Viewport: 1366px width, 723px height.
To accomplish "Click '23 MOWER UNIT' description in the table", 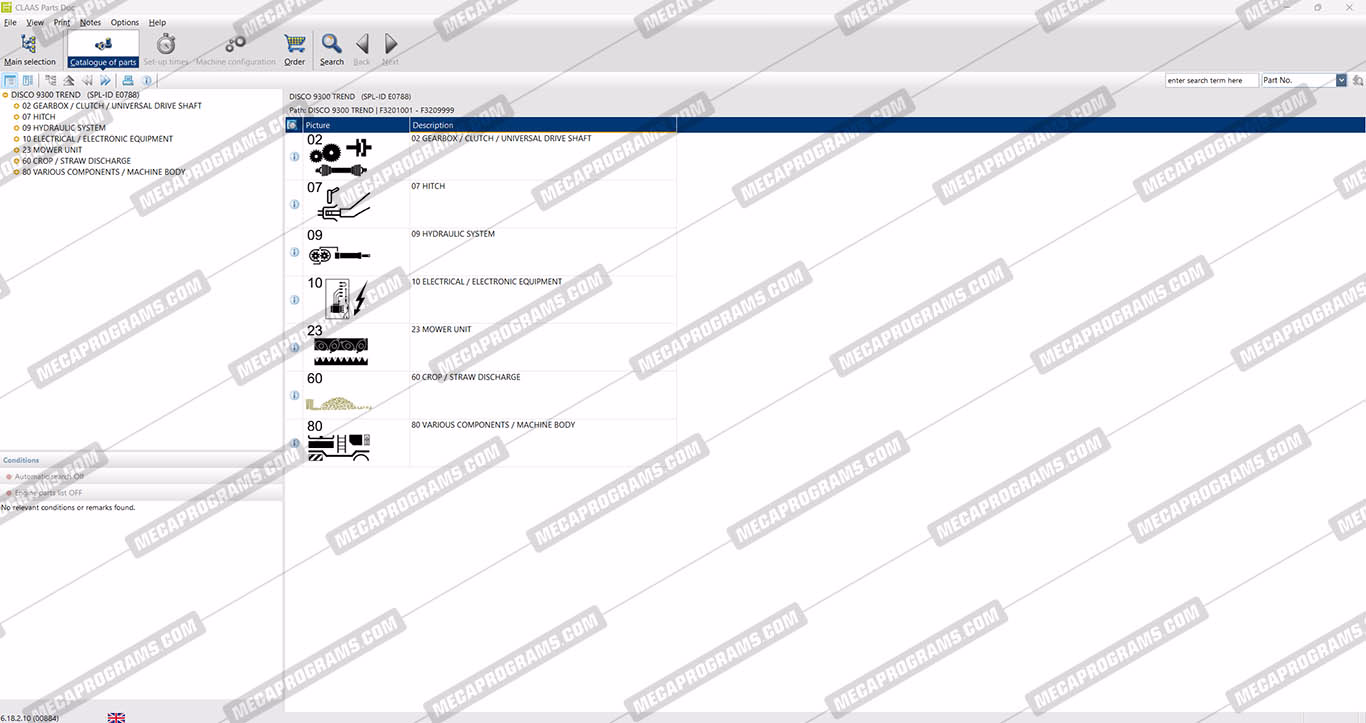I will 441,329.
